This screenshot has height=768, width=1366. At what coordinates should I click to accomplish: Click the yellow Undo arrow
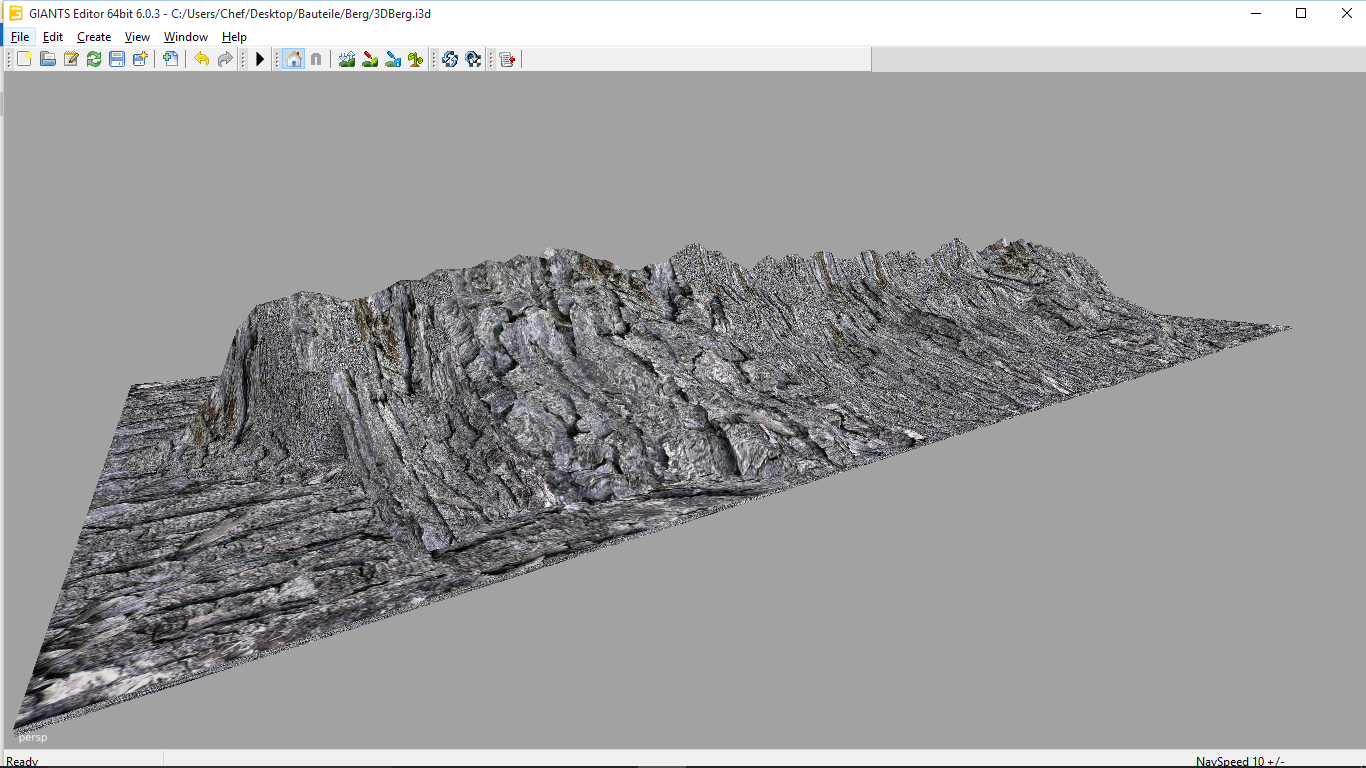coord(202,59)
